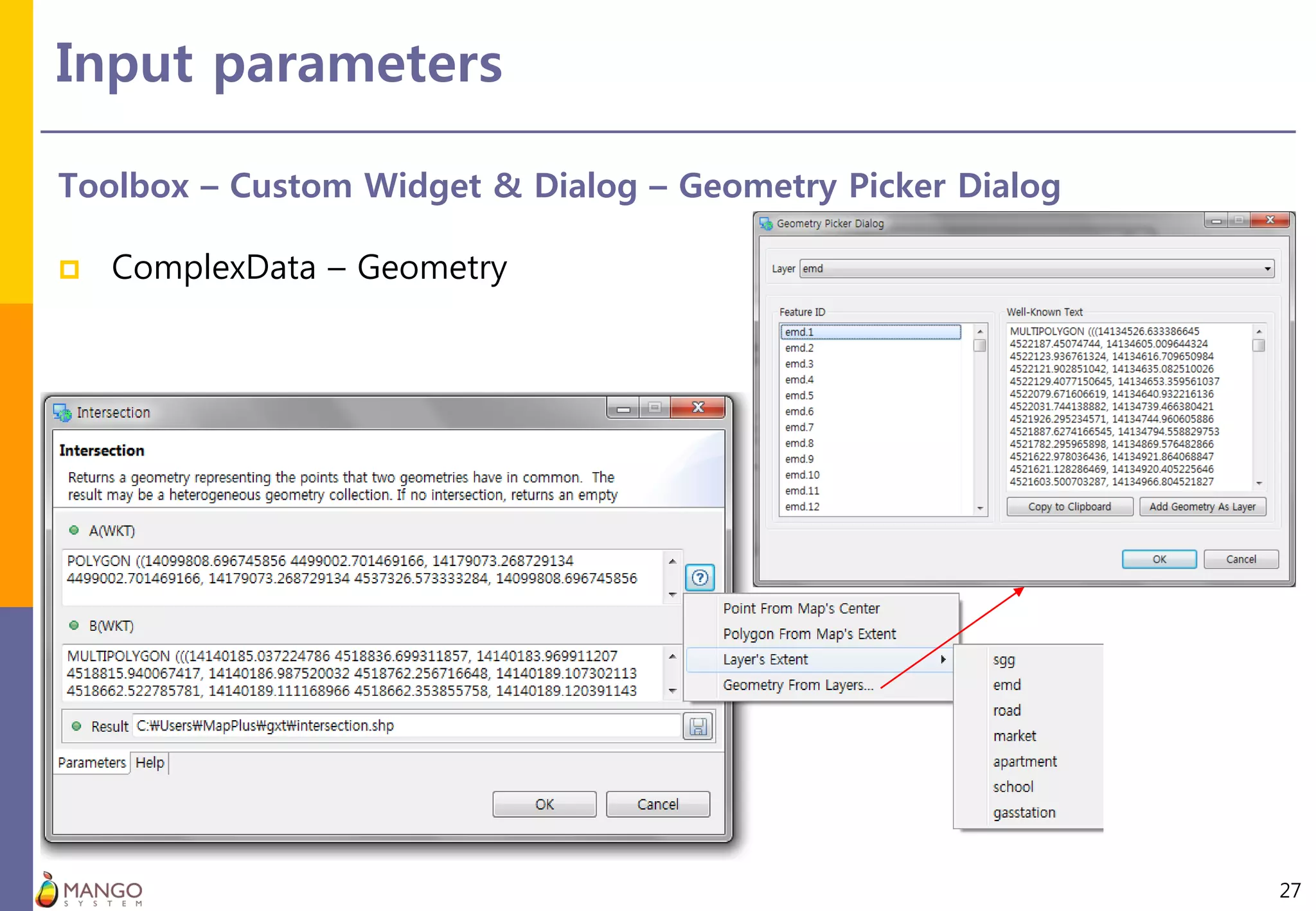Select feature emd.9 in list
The height and width of the screenshot is (911, 1316).
(871, 459)
